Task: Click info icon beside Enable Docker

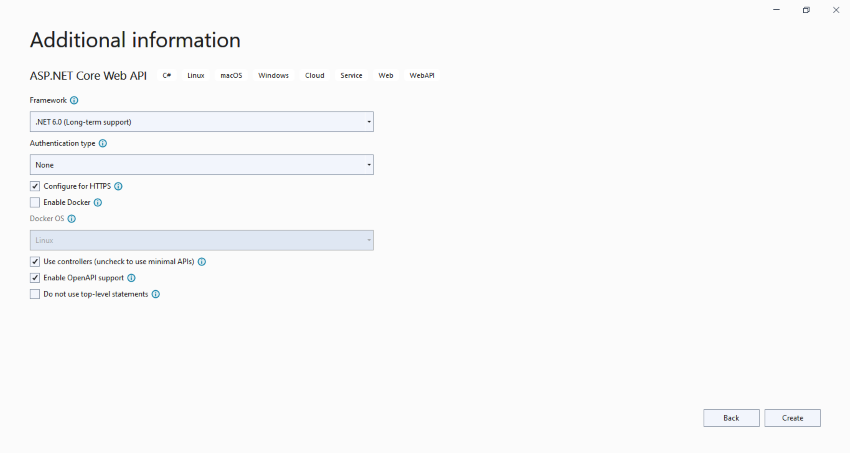Action: (x=98, y=203)
